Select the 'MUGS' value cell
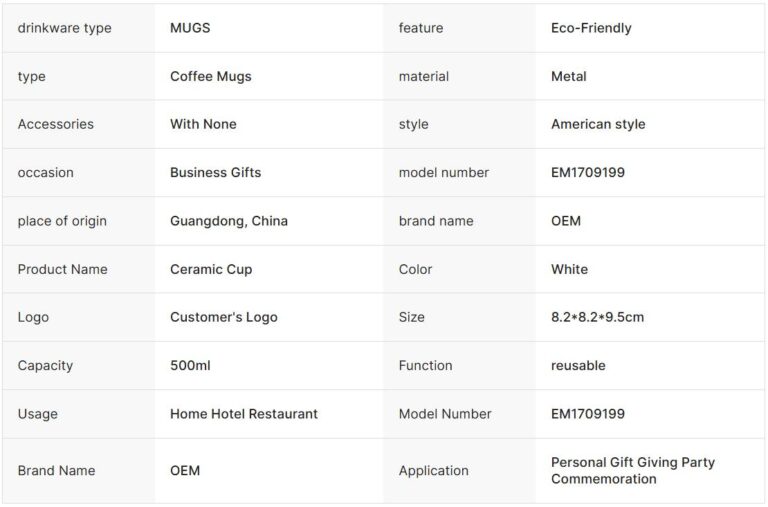 (190, 28)
